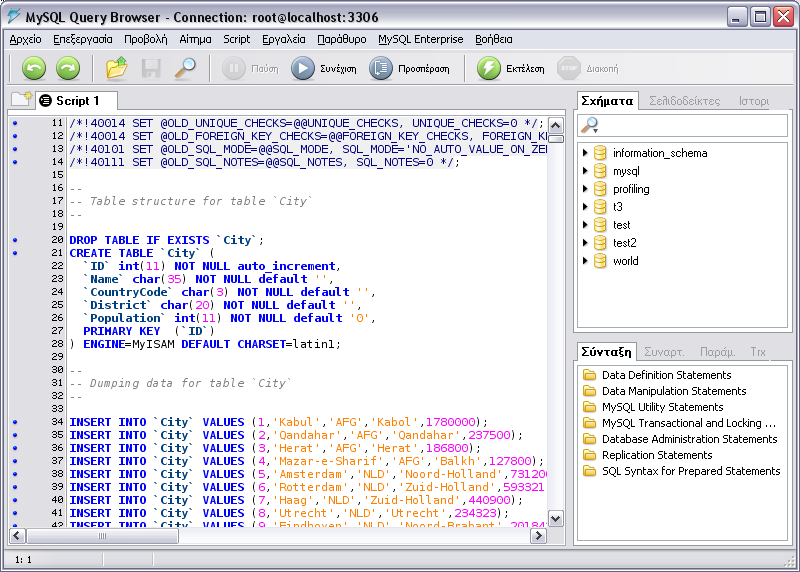Select the Script 1 tab

tap(78, 101)
